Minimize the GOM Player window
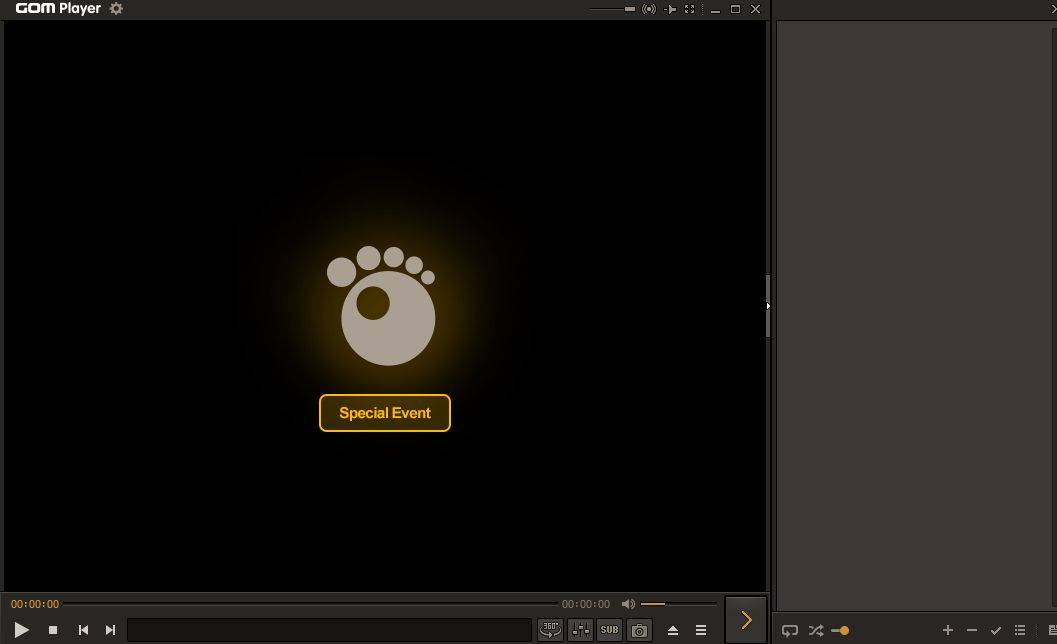 [715, 9]
